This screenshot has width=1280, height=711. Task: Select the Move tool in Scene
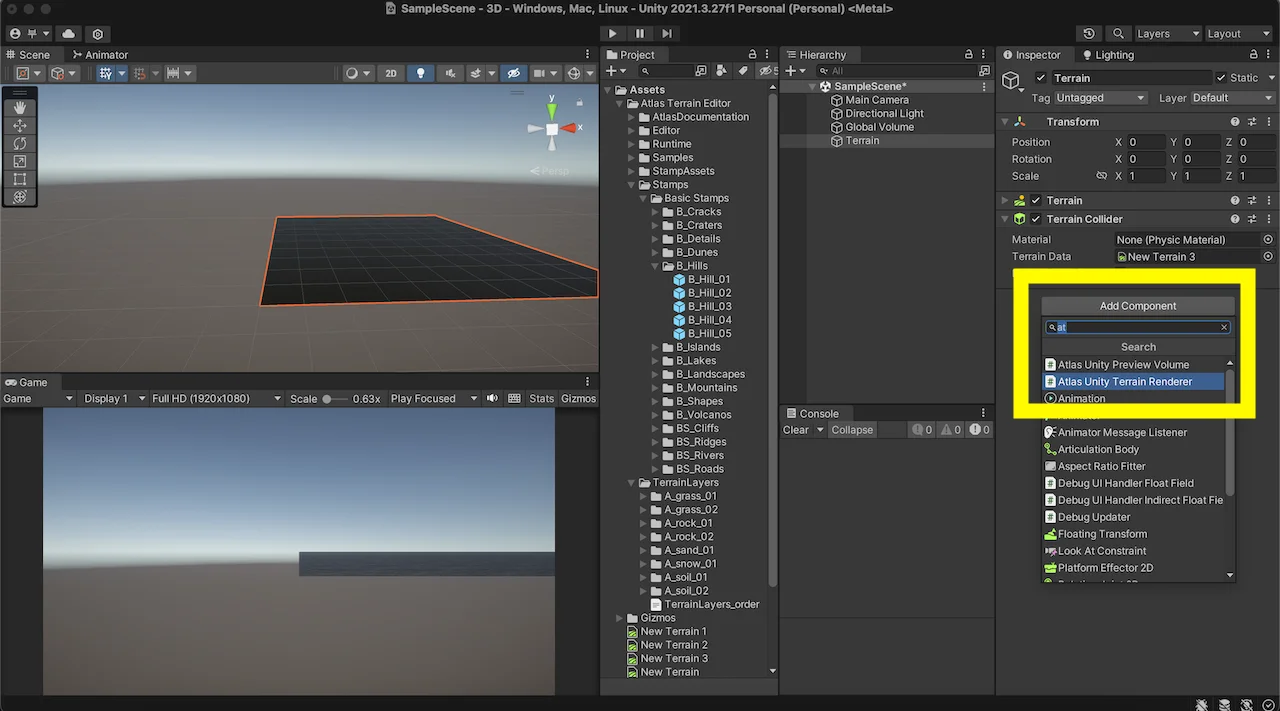[x=20, y=126]
